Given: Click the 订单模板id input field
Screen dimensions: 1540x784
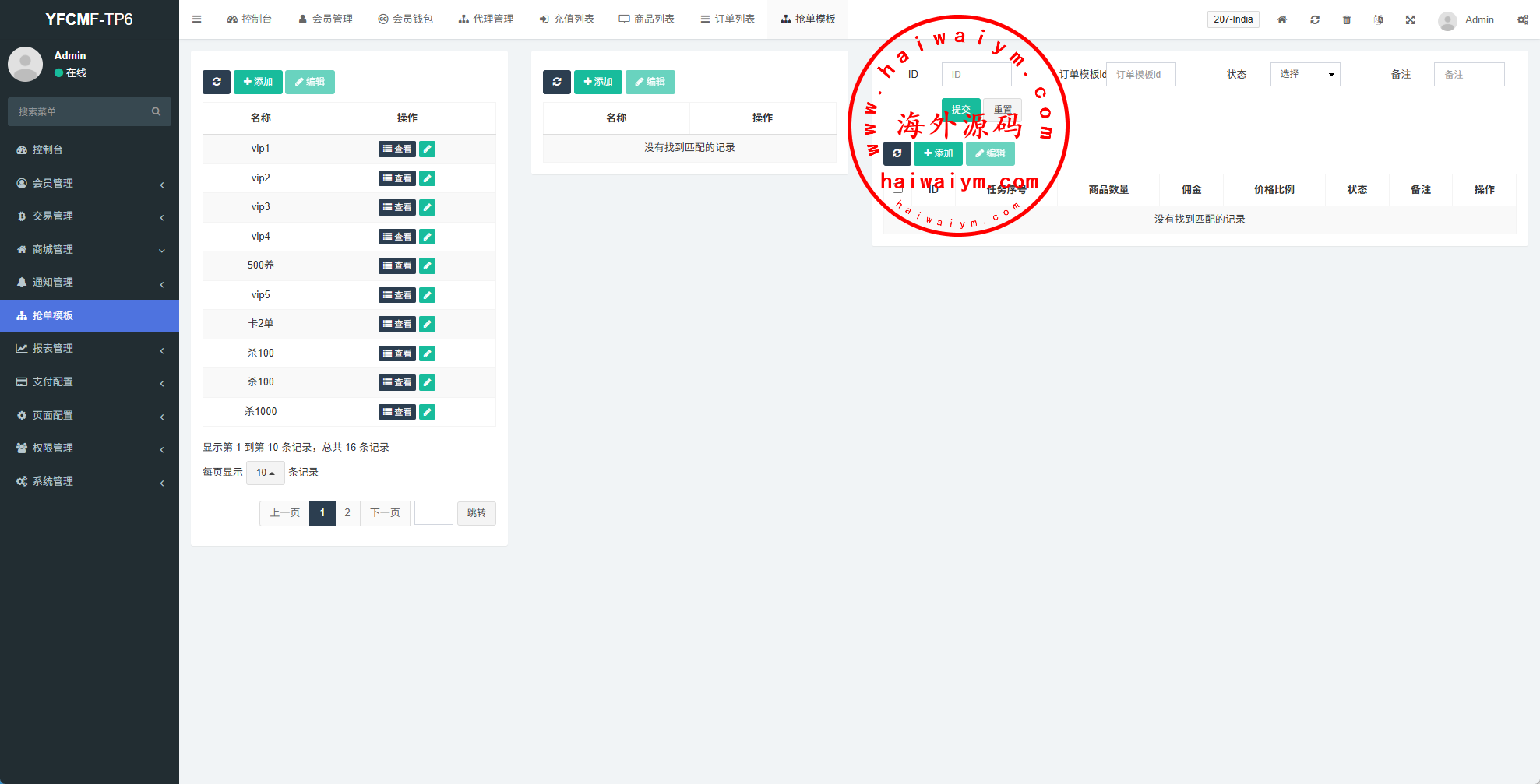Looking at the screenshot, I should [x=1140, y=74].
